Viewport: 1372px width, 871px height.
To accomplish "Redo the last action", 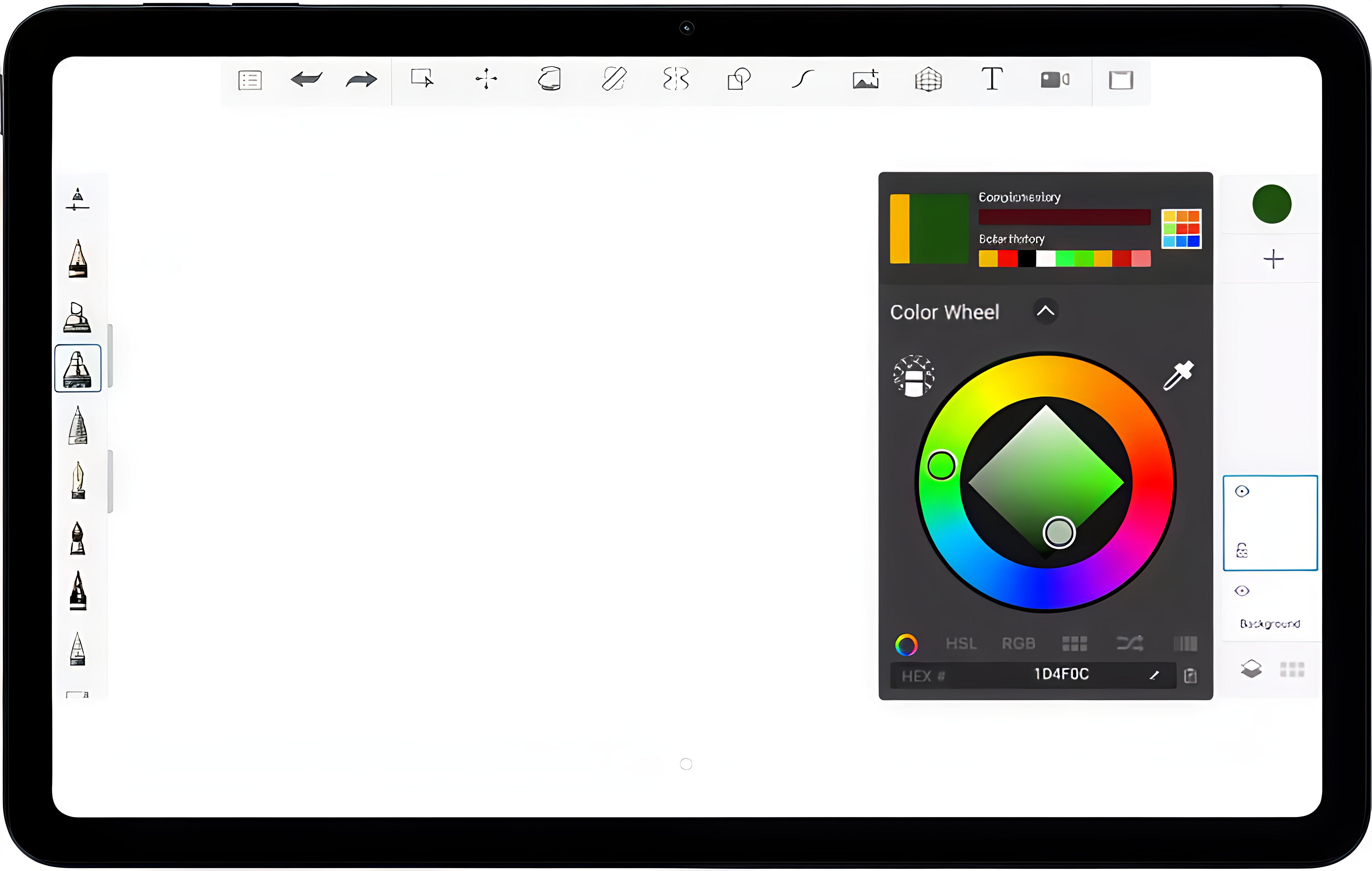I will (361, 80).
